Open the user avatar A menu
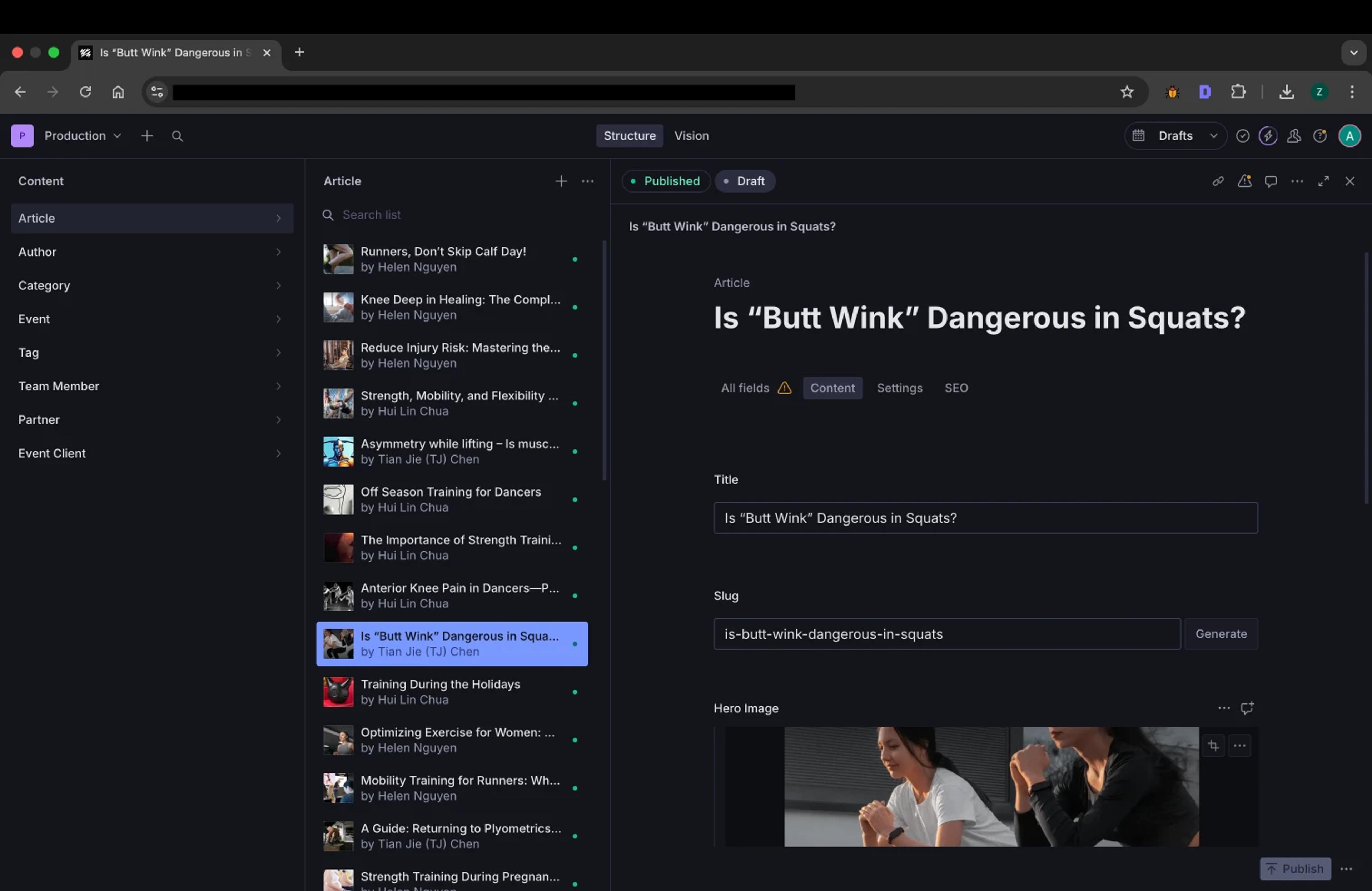 1349,136
